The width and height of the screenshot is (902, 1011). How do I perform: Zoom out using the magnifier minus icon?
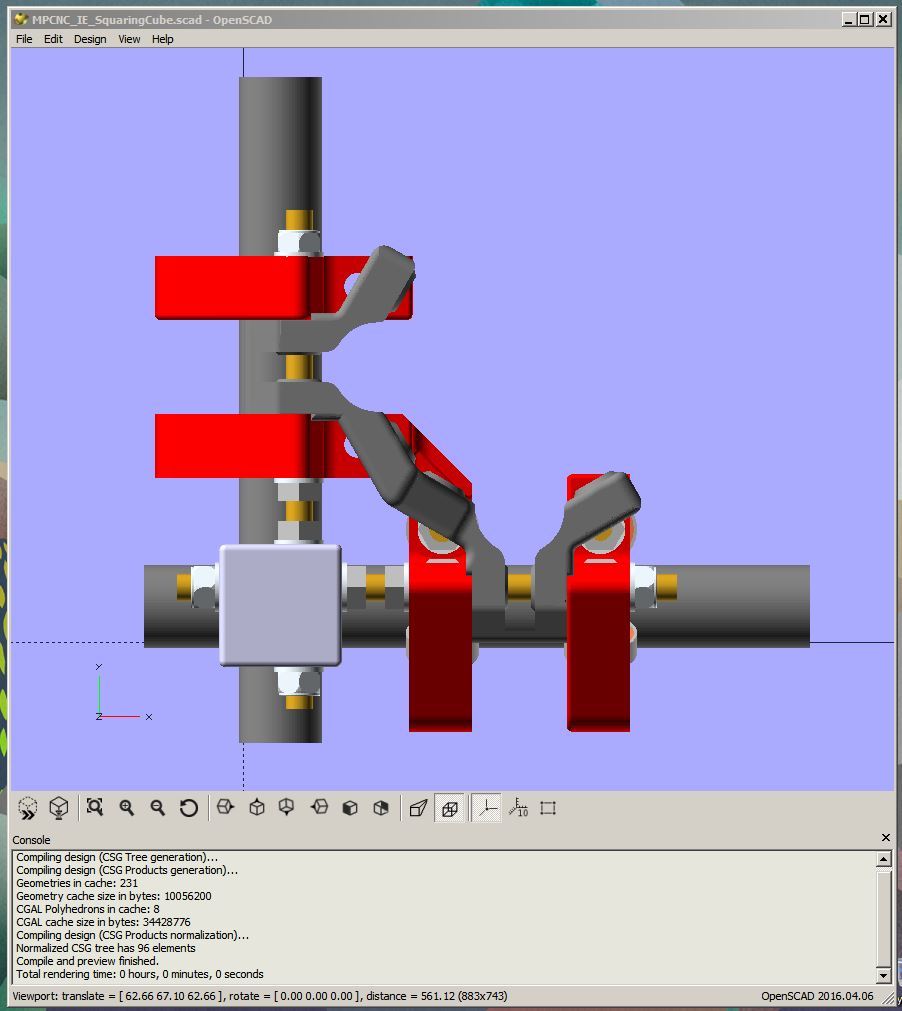157,807
